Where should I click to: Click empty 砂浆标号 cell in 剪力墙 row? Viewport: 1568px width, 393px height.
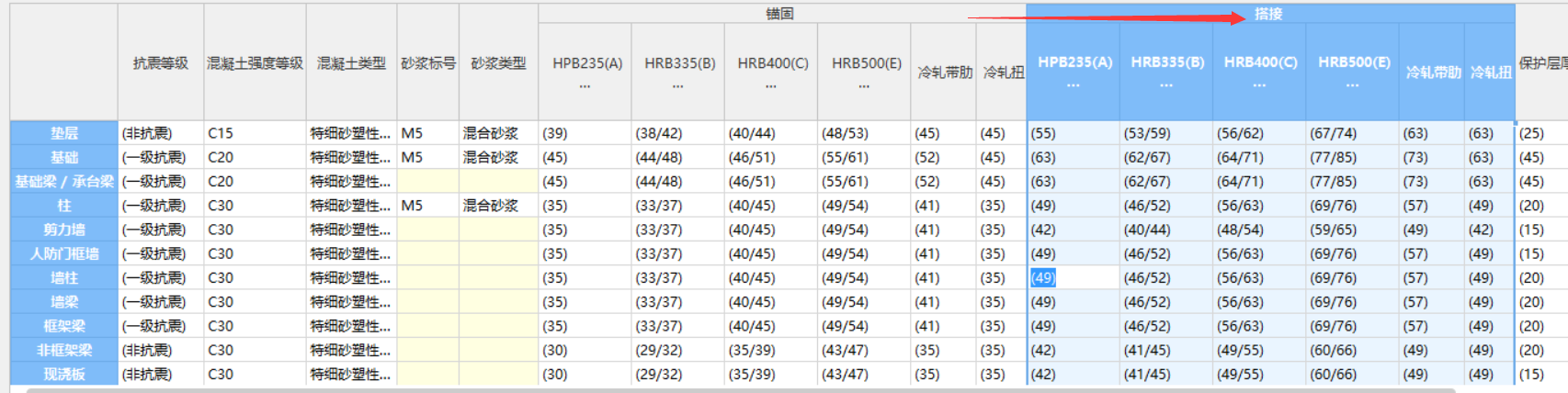click(x=427, y=230)
